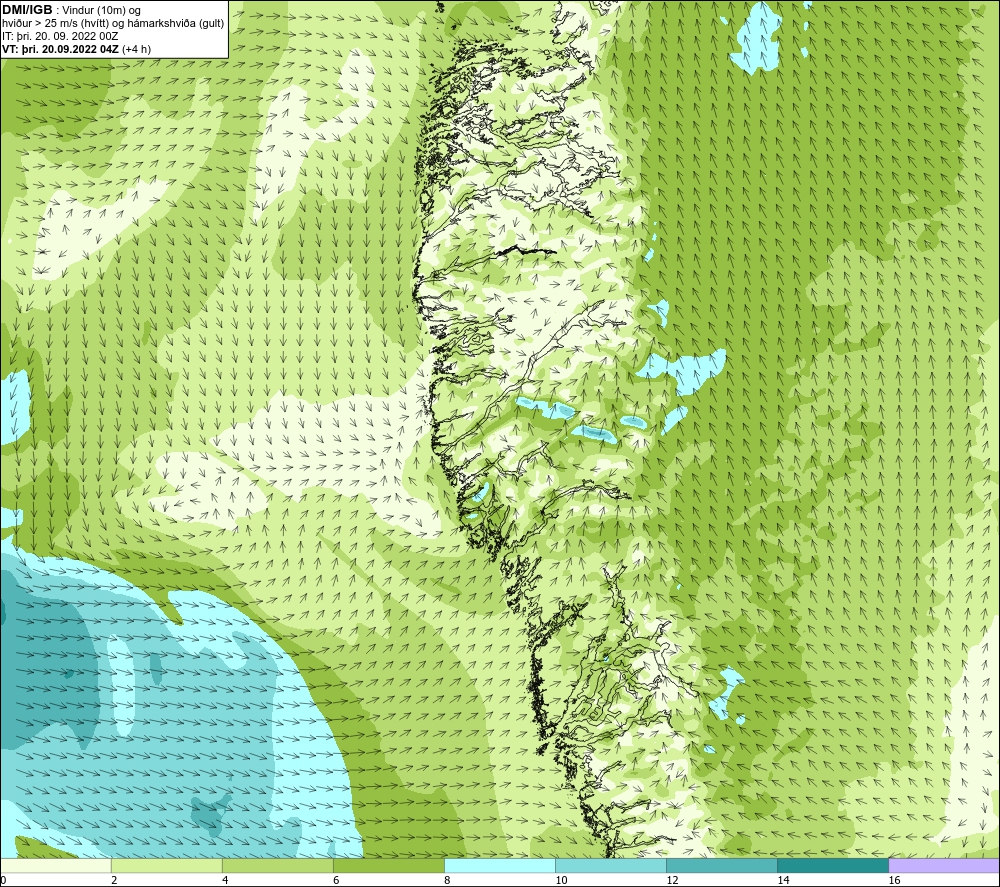Click the teal 12–14 m/s legend swatch
This screenshot has width=1000, height=887.
coord(721,866)
